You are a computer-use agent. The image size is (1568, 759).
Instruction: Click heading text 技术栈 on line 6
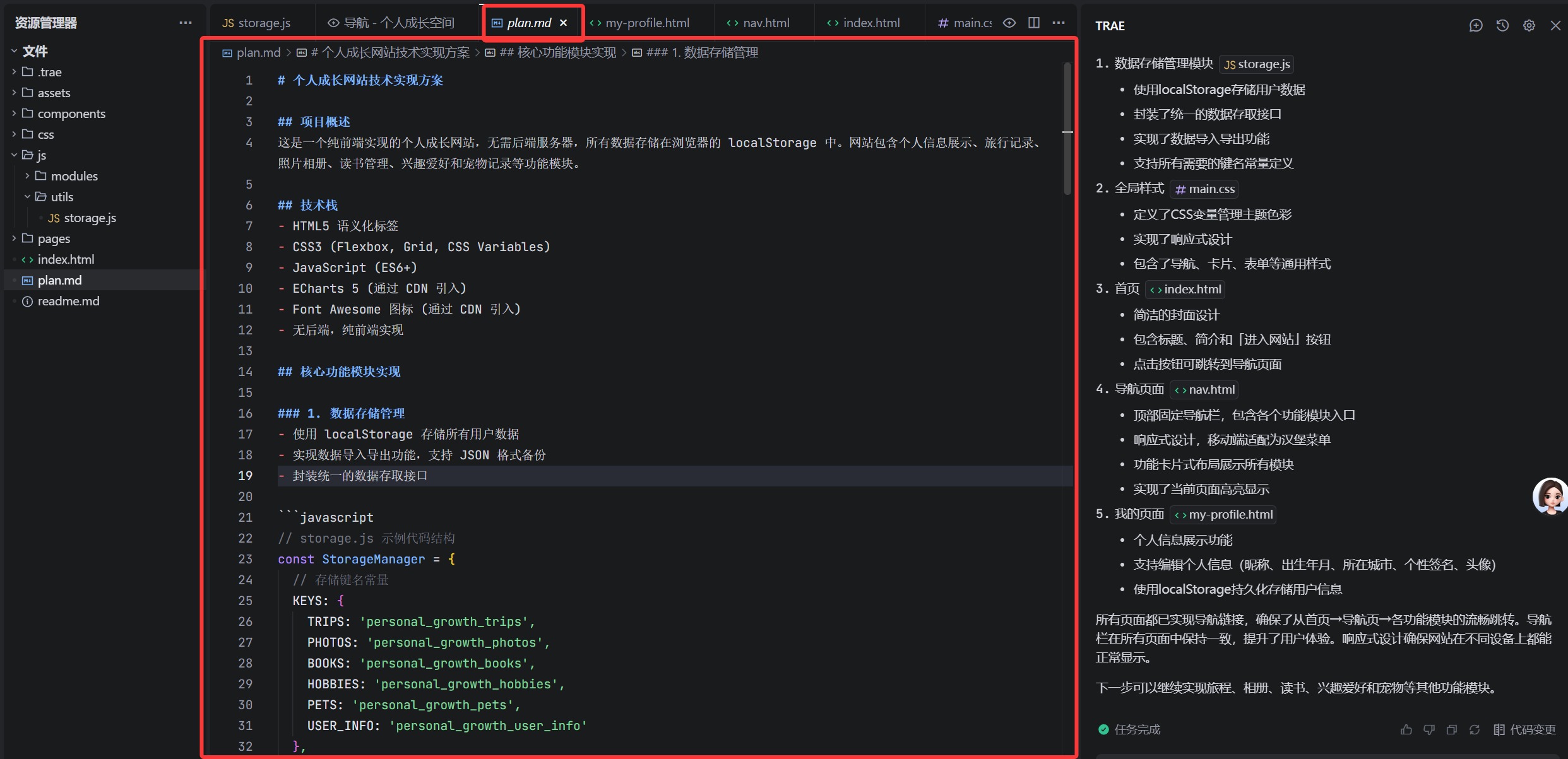pos(319,206)
